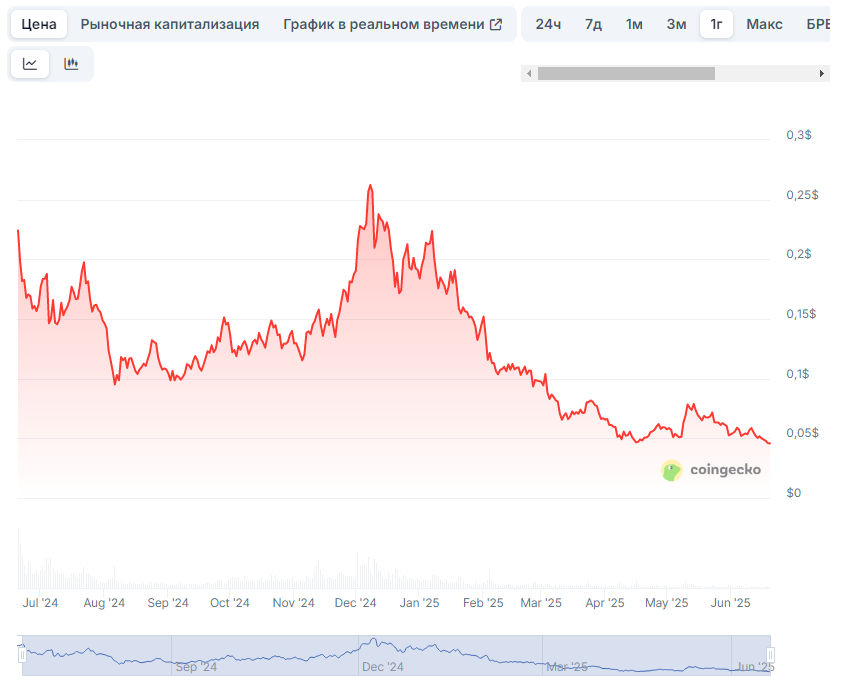
Task: Click the 0,3$ axis label
Action: click(x=799, y=135)
